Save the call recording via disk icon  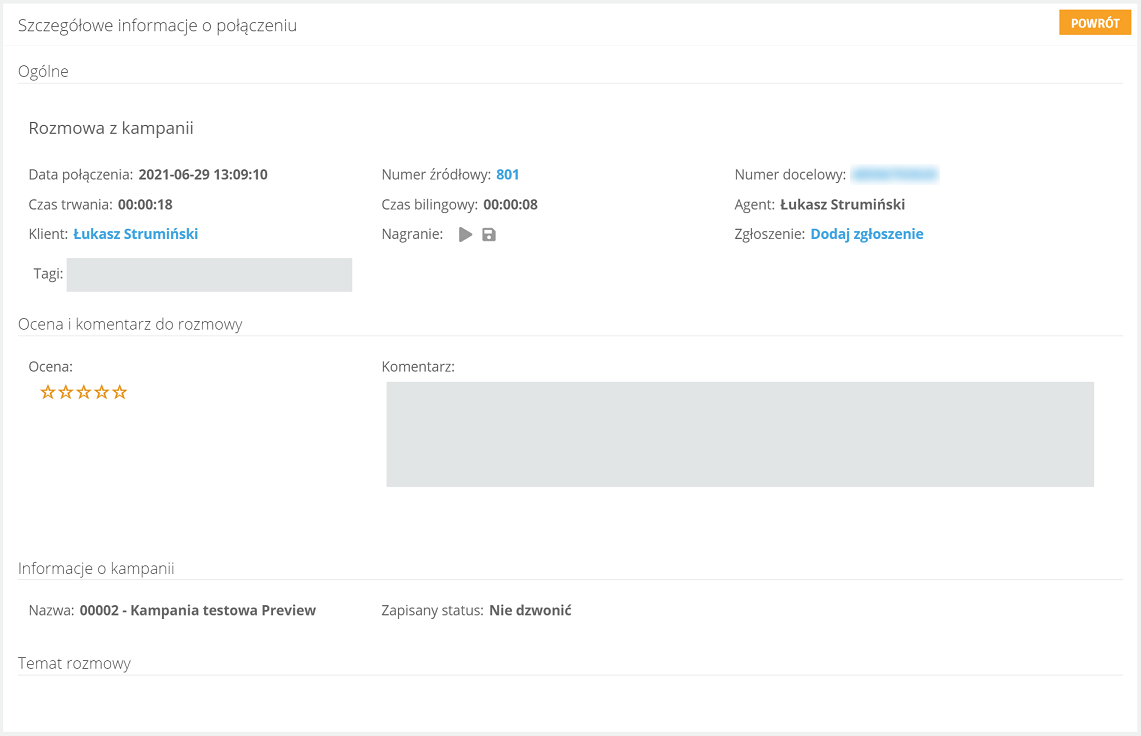(x=489, y=234)
